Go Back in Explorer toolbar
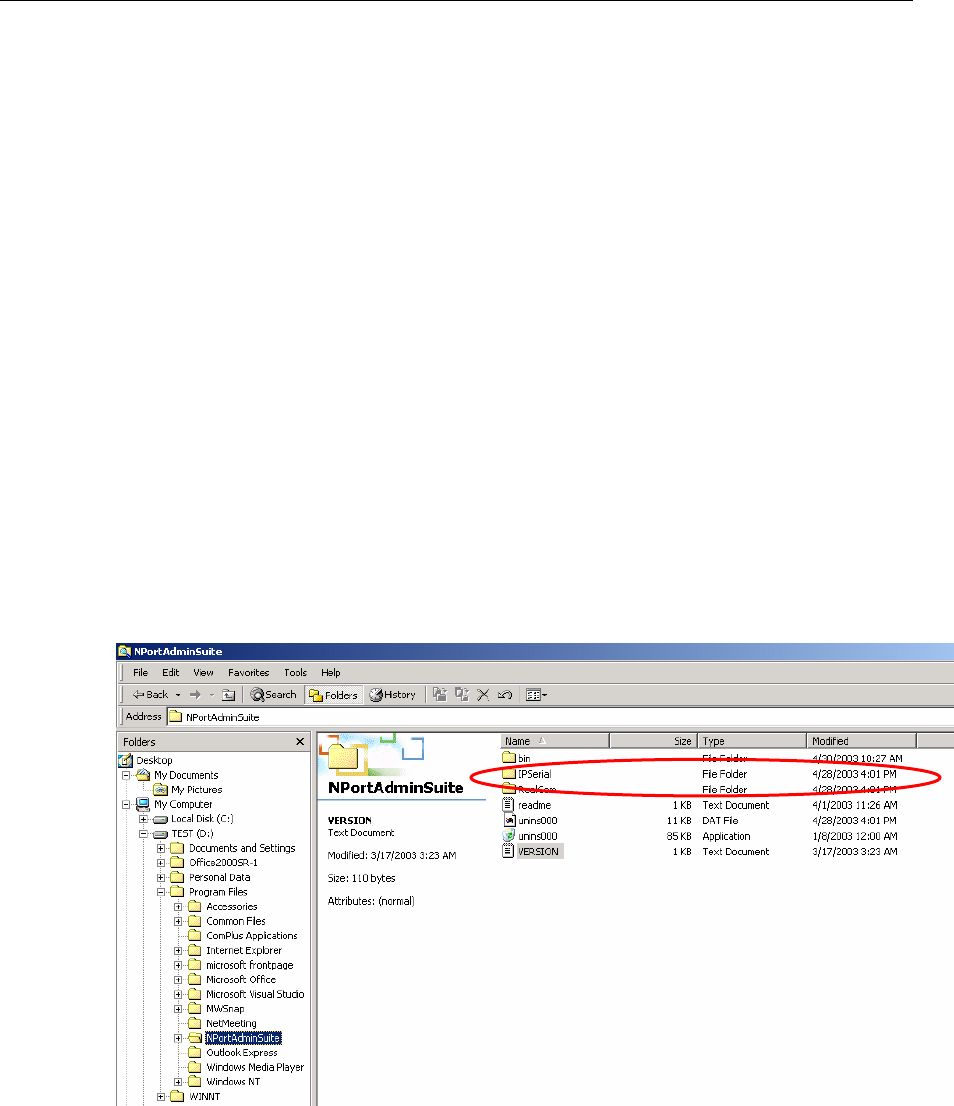Image resolution: width=954 pixels, height=1106 pixels. (x=150, y=695)
